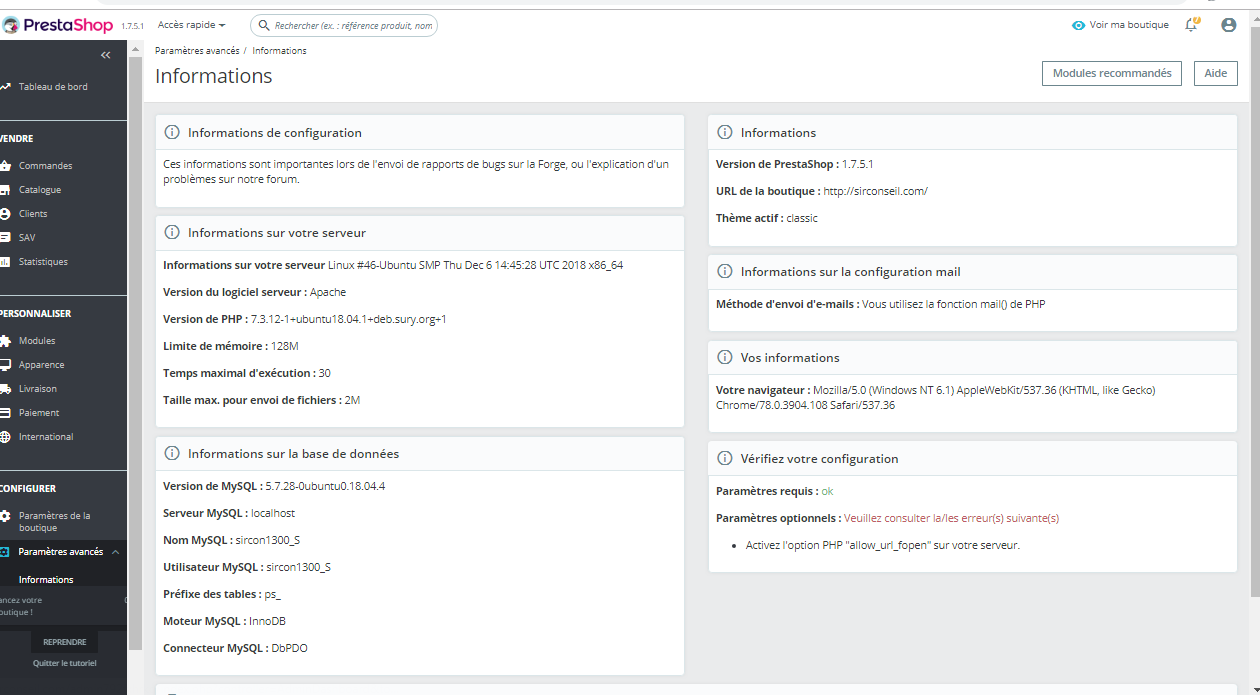Open the International menu
1260x695 pixels.
tap(46, 437)
